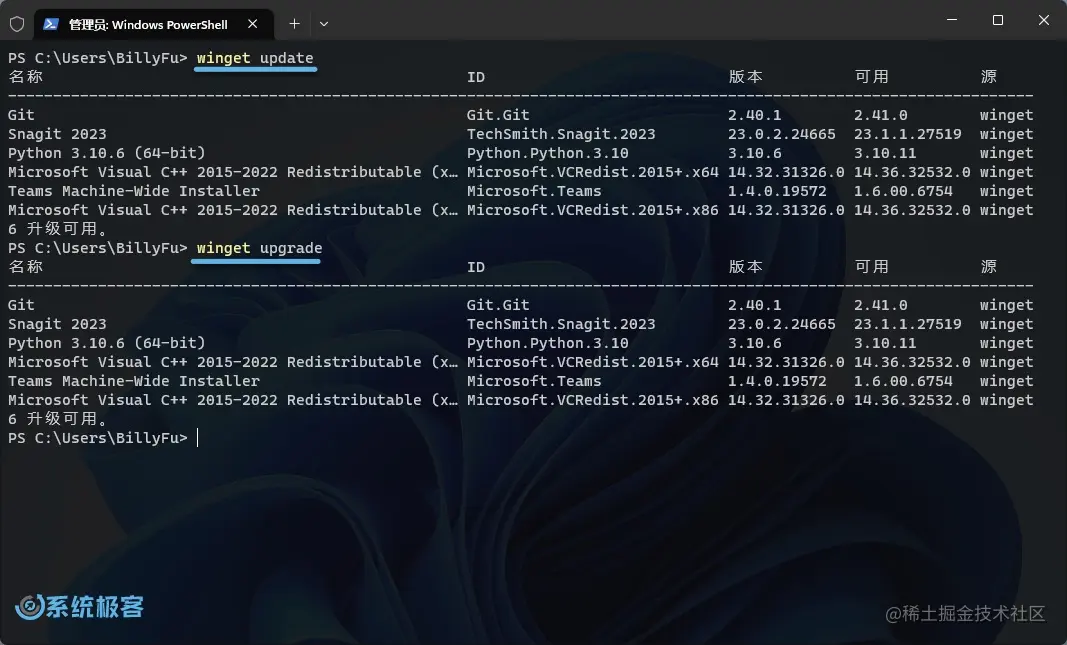Screen dimensions: 1067x645
Task: Click 1.4.0.19572 in winget update output
Action: pos(777,191)
